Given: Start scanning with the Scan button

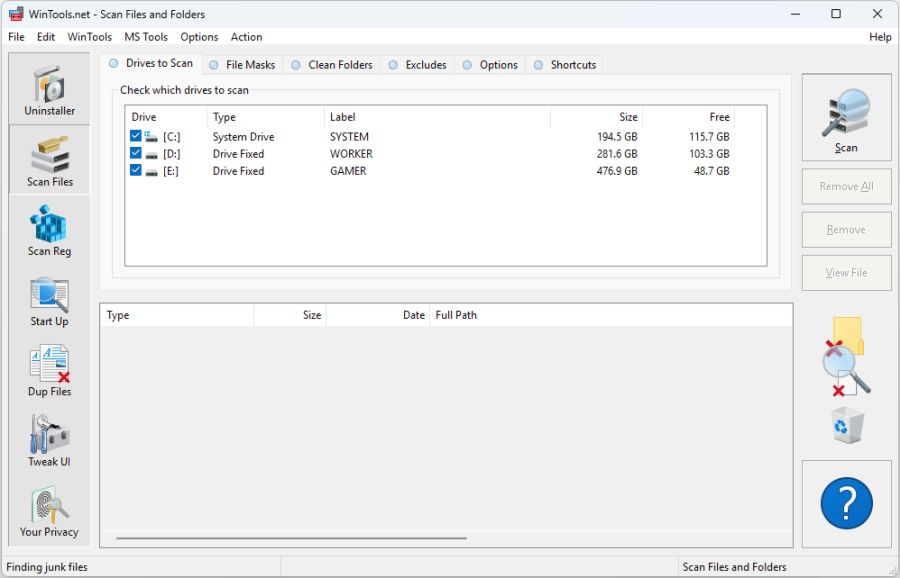Looking at the screenshot, I should point(845,117).
